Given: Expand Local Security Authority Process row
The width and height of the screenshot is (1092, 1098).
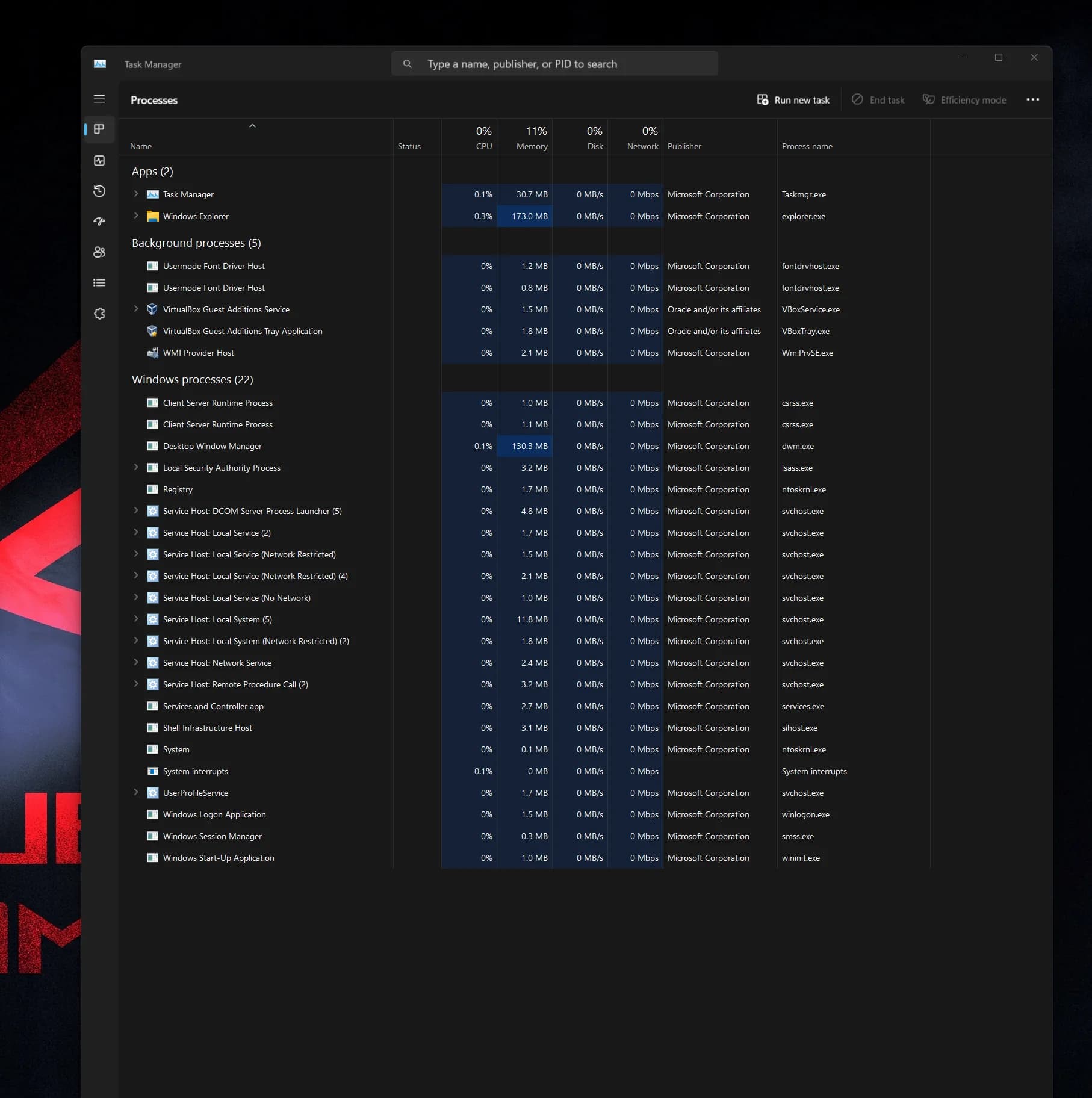Looking at the screenshot, I should 136,467.
